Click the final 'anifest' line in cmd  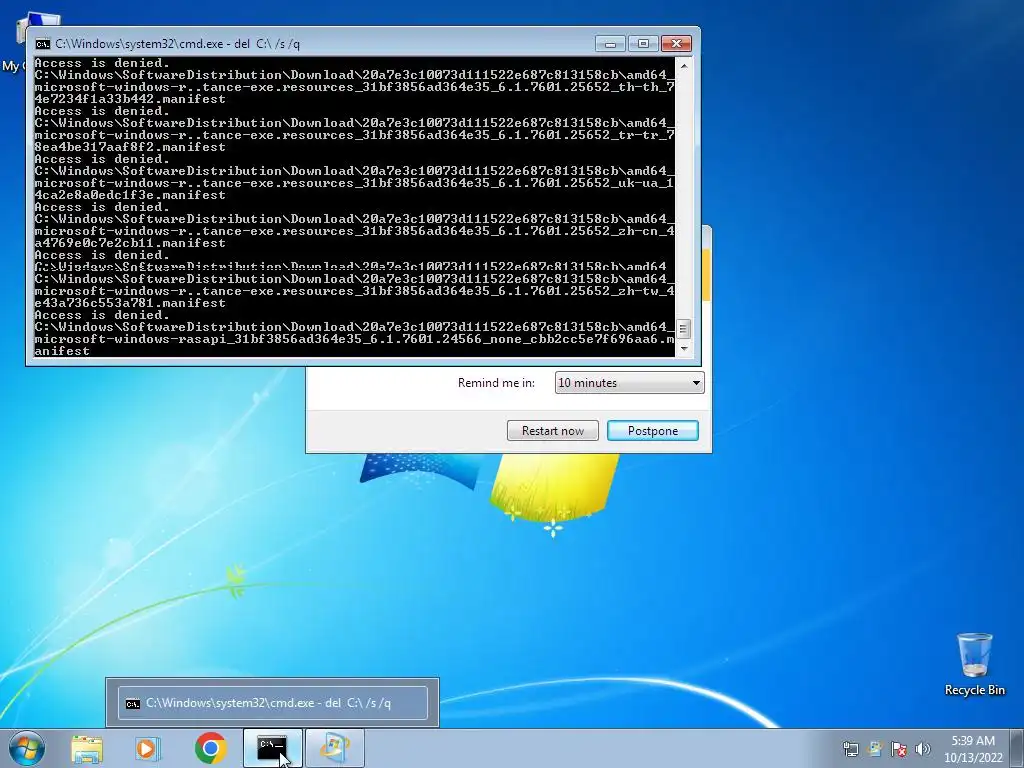(62, 351)
